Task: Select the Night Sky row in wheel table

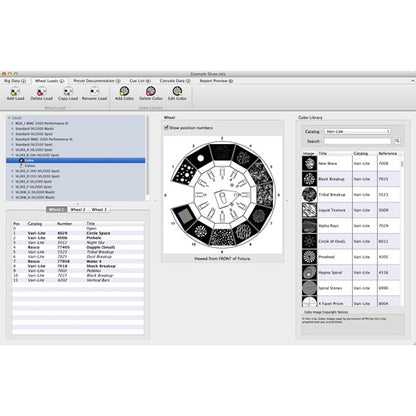Action: coord(78,243)
